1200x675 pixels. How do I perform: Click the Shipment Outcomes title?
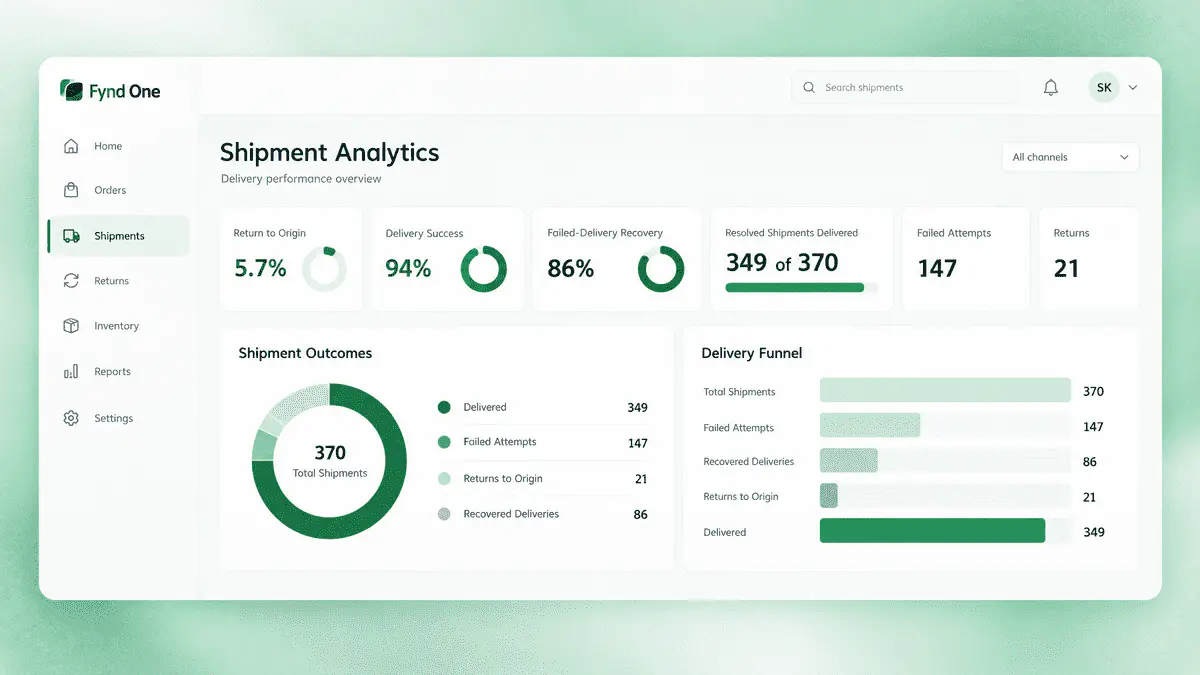coord(305,353)
